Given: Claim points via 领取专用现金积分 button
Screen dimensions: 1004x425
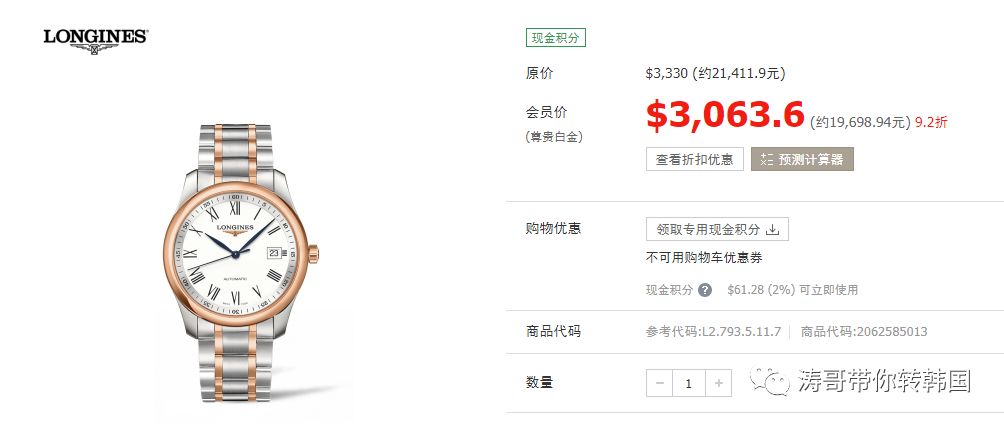Looking at the screenshot, I should click(x=717, y=229).
